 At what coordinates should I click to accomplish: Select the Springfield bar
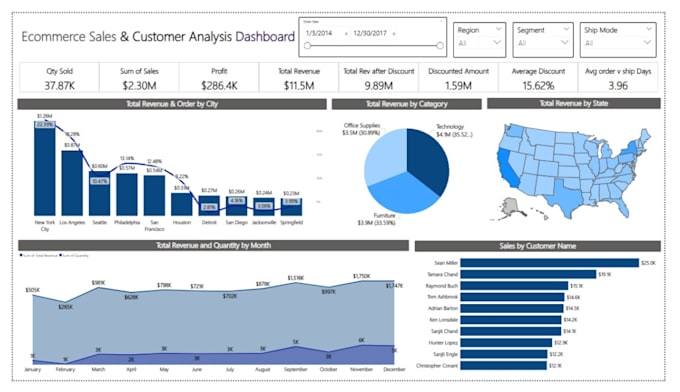click(x=291, y=207)
